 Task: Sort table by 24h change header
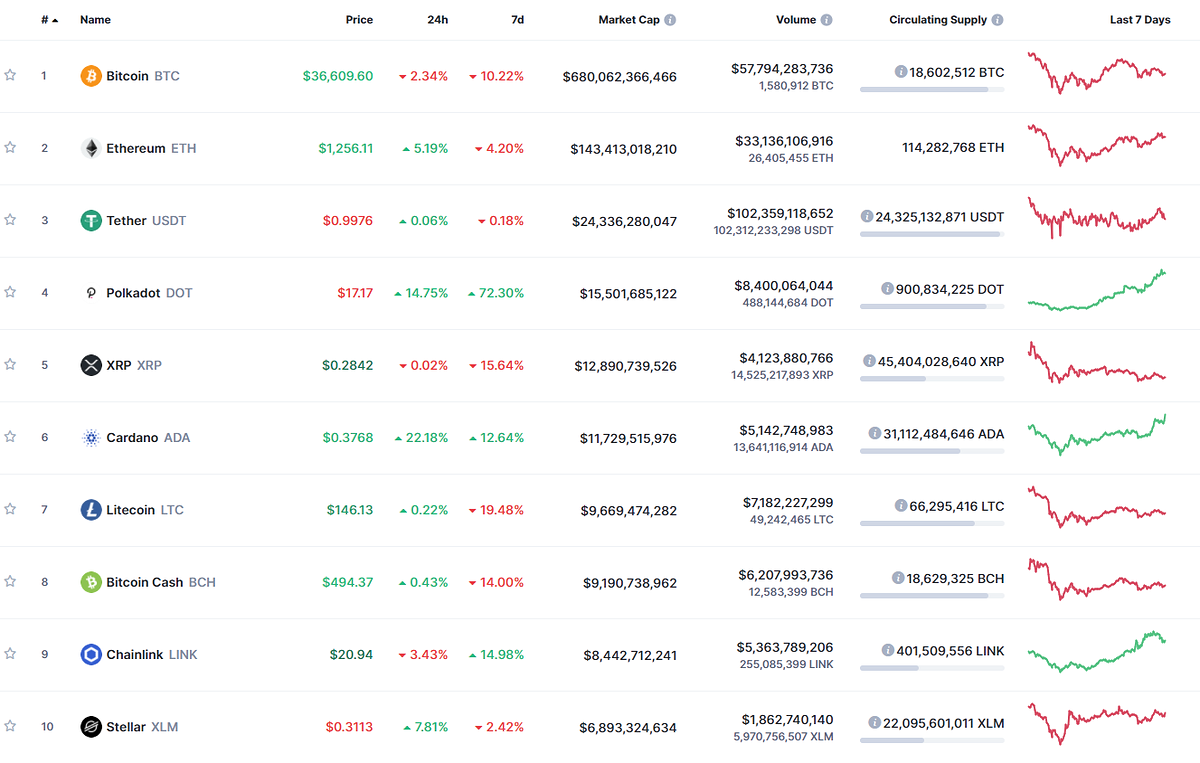438,20
